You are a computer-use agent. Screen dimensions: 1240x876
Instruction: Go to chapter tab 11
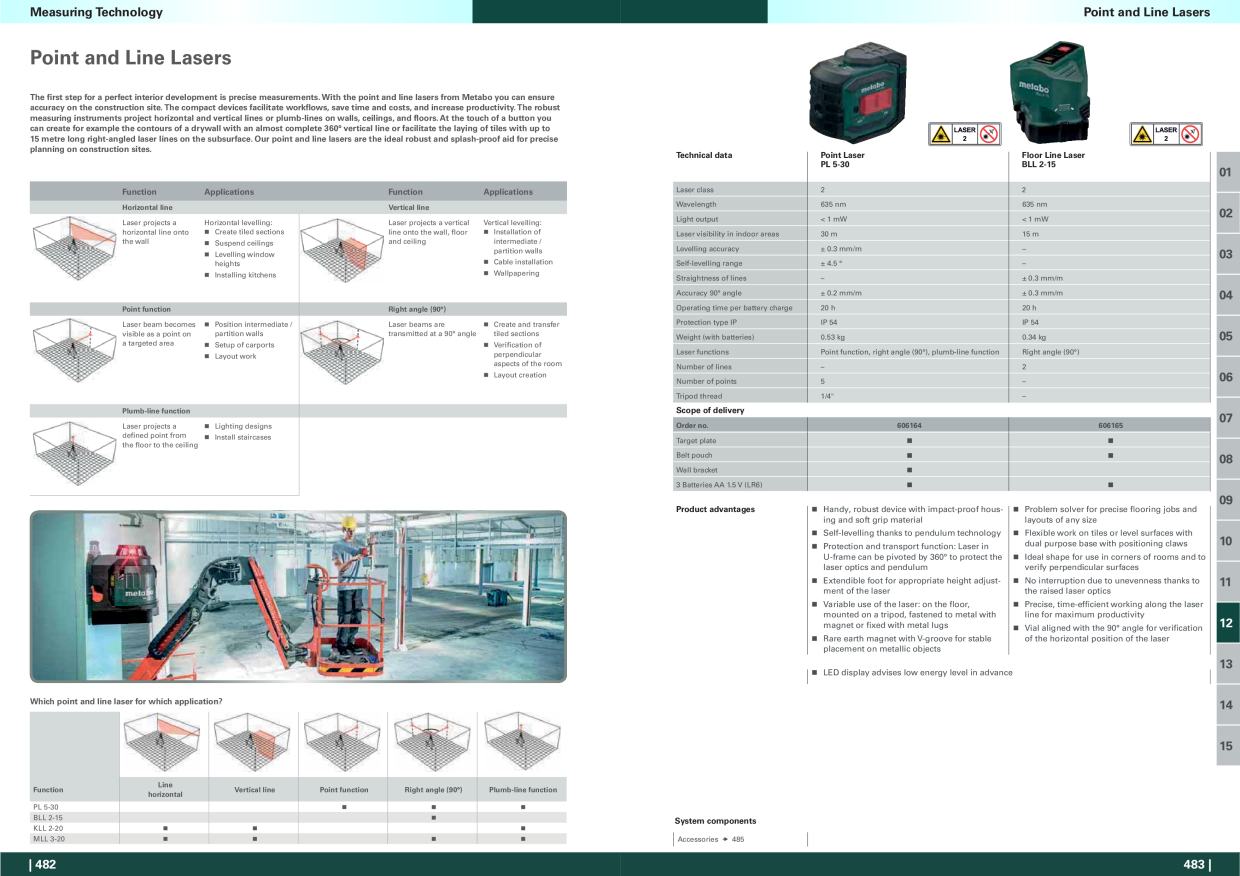point(1226,582)
